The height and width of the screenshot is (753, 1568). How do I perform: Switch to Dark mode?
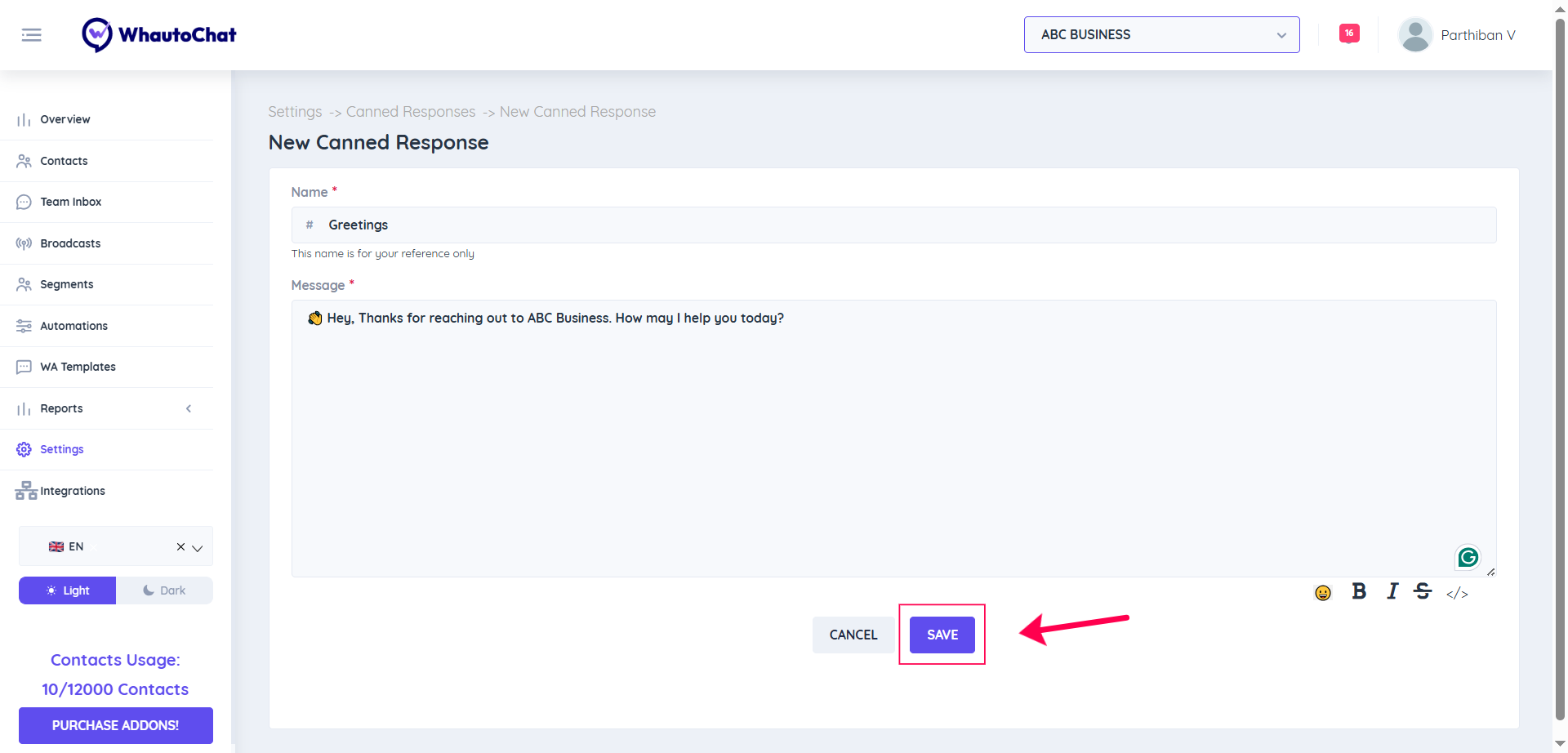pyautogui.click(x=164, y=590)
